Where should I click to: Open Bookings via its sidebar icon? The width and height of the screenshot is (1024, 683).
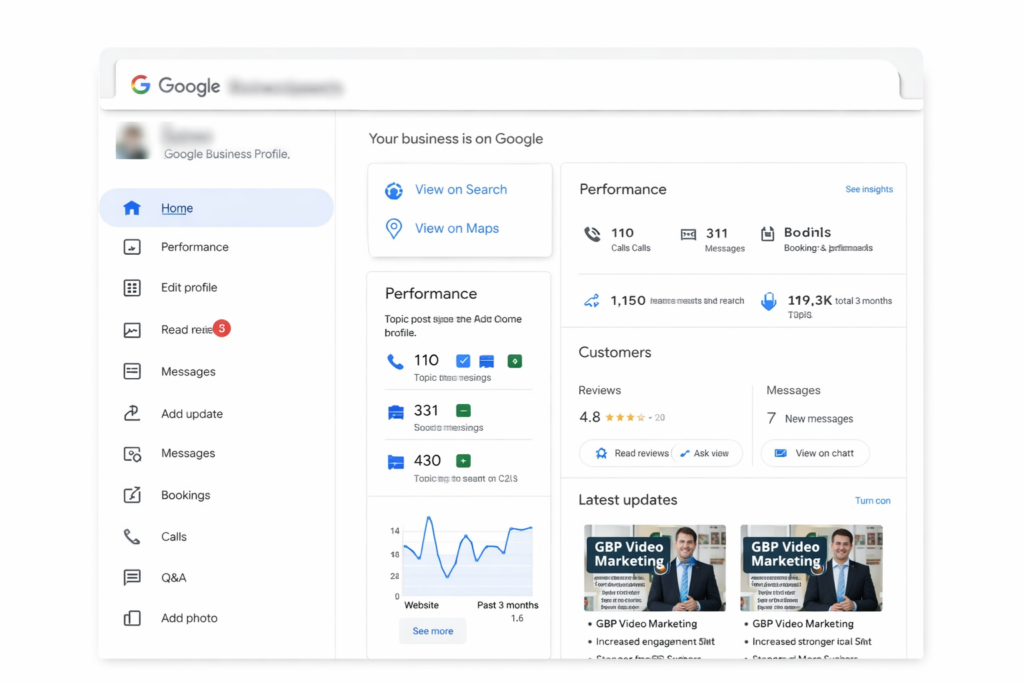pos(132,495)
